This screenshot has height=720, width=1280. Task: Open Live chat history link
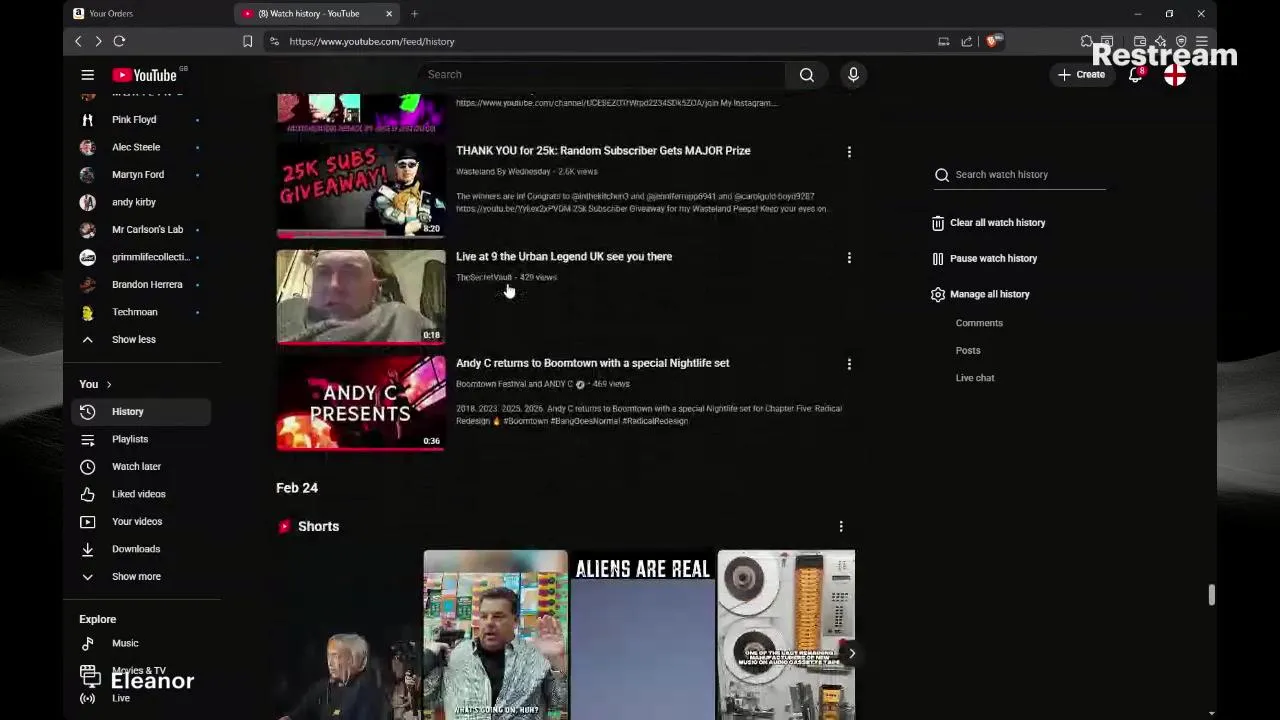tap(975, 378)
